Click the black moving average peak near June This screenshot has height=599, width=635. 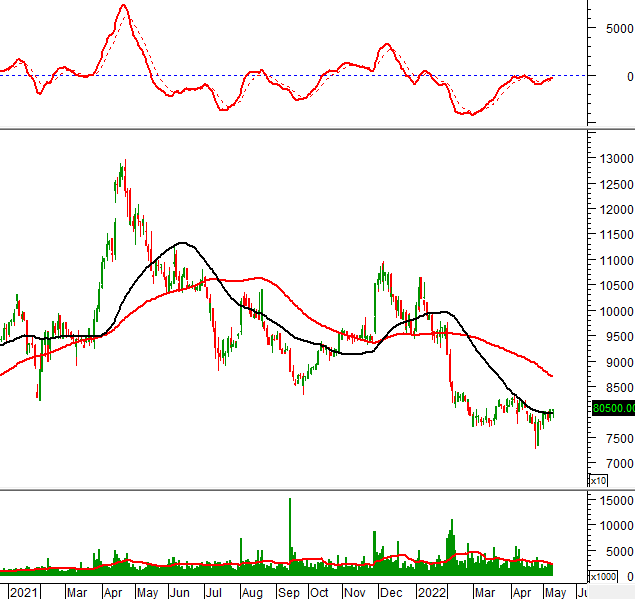(x=181, y=242)
